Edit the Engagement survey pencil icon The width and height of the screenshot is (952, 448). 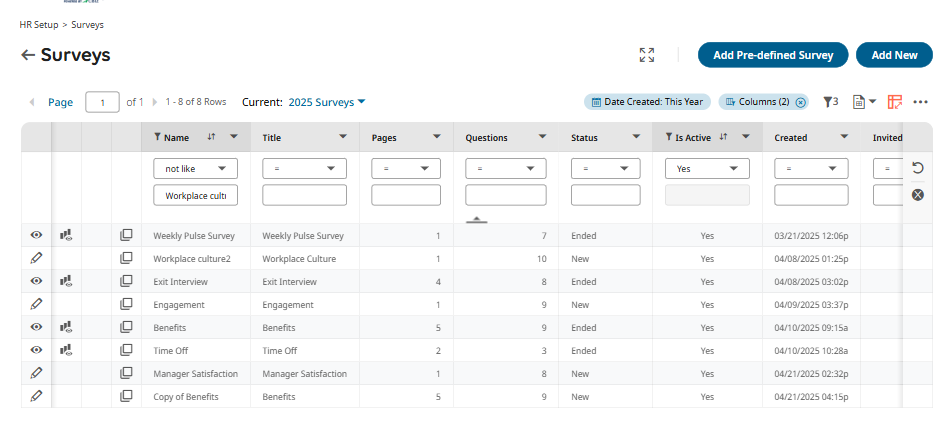36,304
